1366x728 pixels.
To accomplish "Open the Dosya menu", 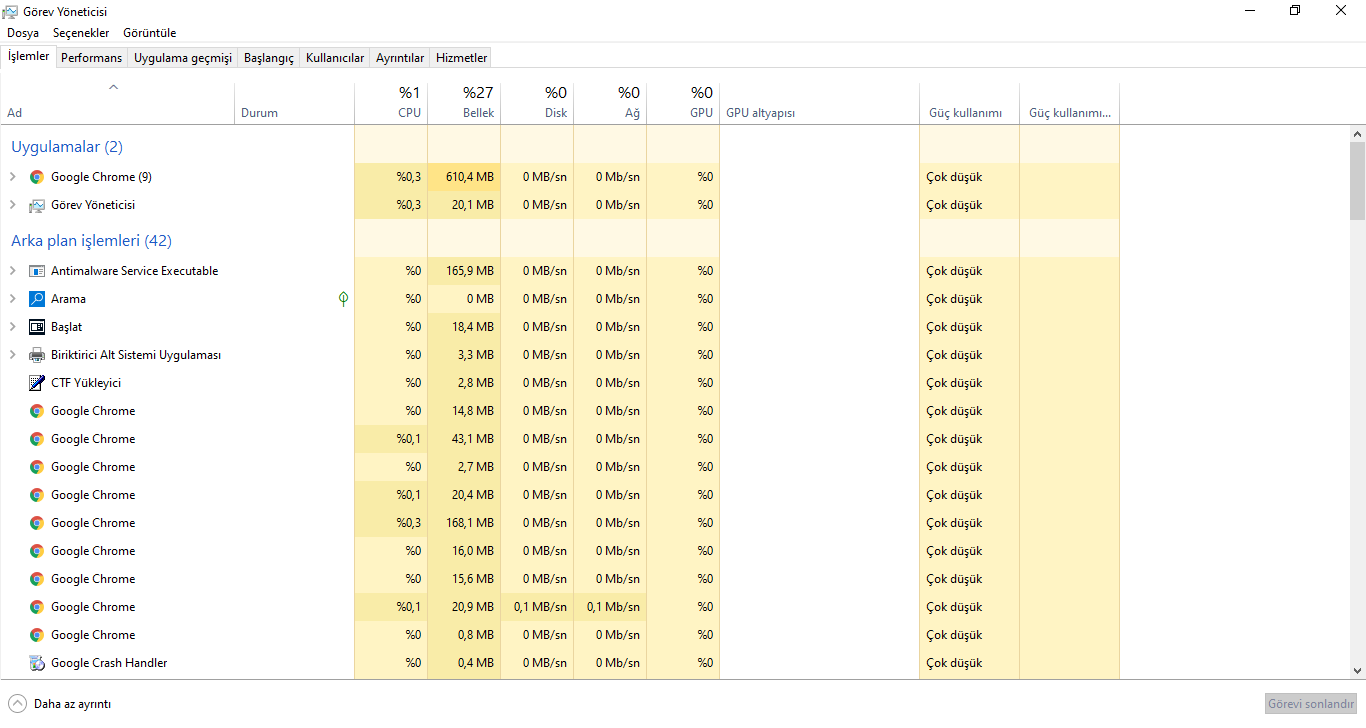I will pyautogui.click(x=23, y=33).
